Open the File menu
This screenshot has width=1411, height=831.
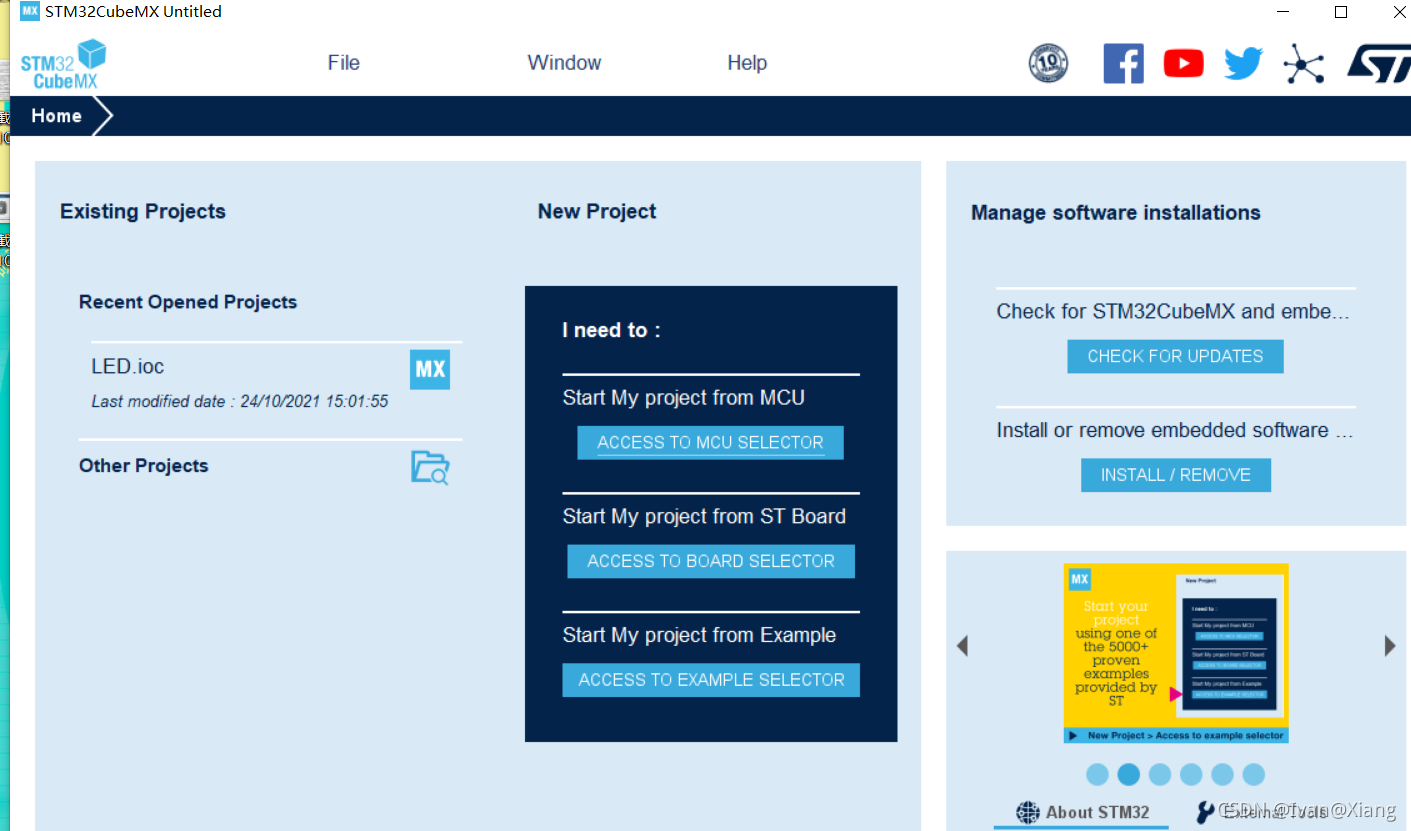(343, 62)
